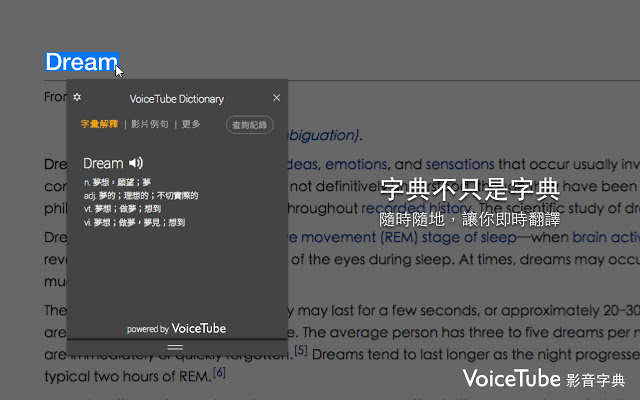The image size is (640, 400).
Task: Click the VoiceTube 影音字典 logo
Action: pyautogui.click(x=544, y=378)
